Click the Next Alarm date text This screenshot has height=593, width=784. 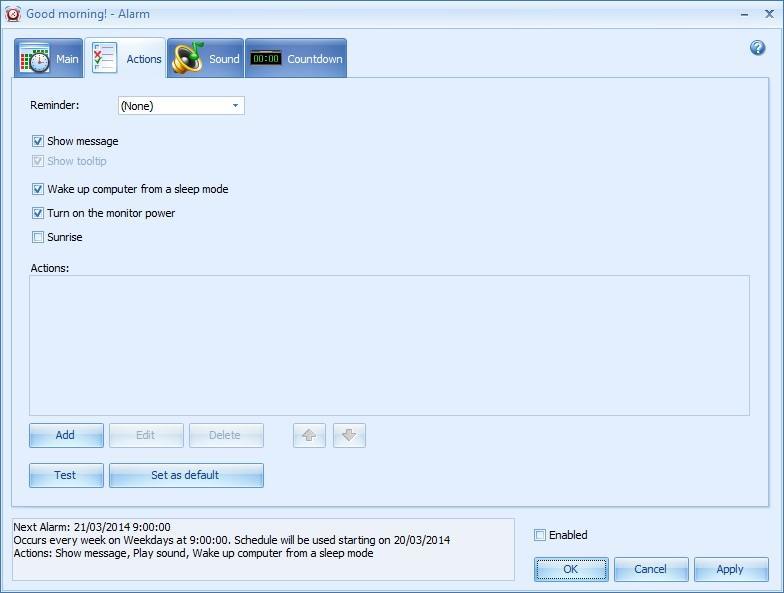92,527
